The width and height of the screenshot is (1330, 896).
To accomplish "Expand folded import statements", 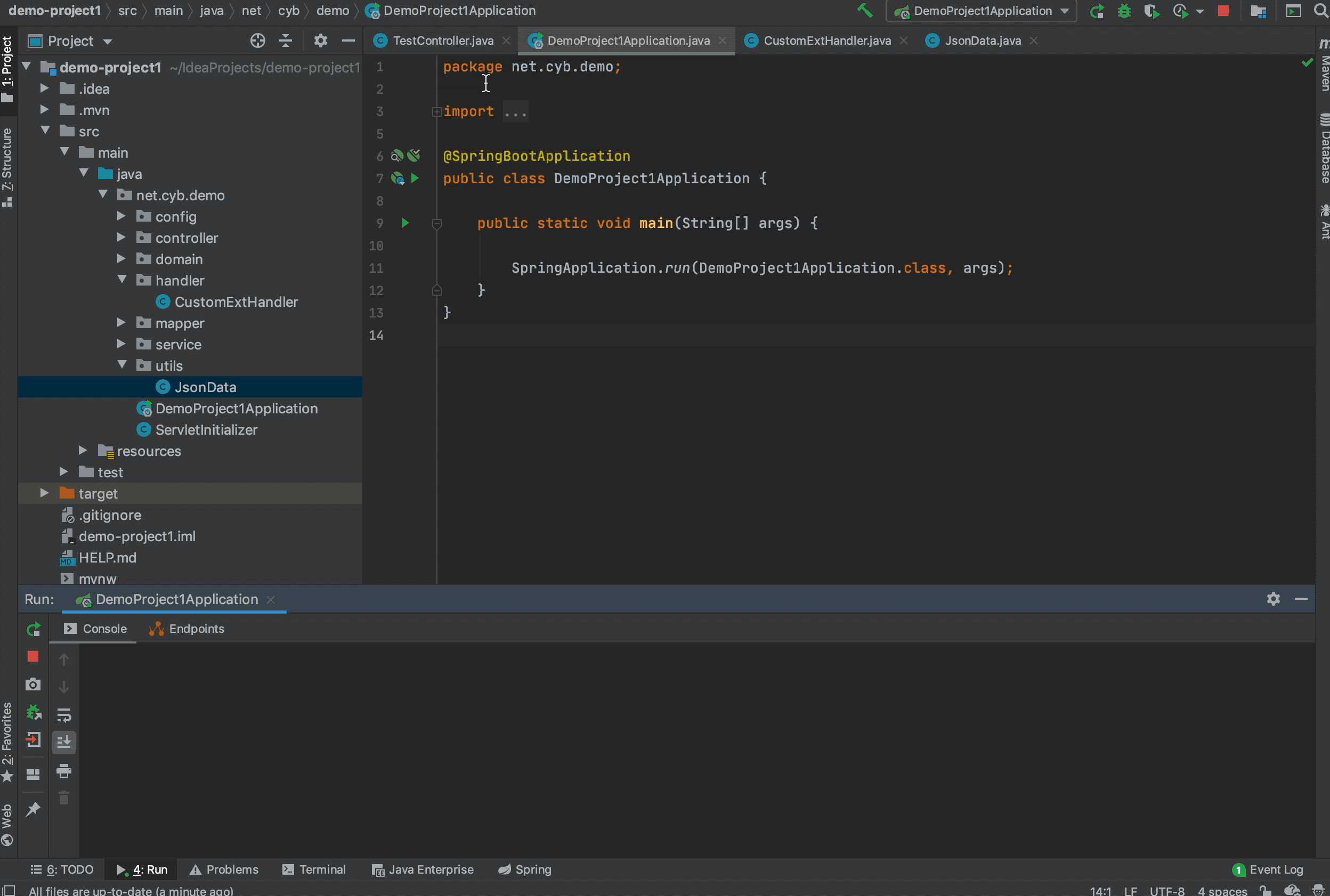I will pyautogui.click(x=436, y=111).
